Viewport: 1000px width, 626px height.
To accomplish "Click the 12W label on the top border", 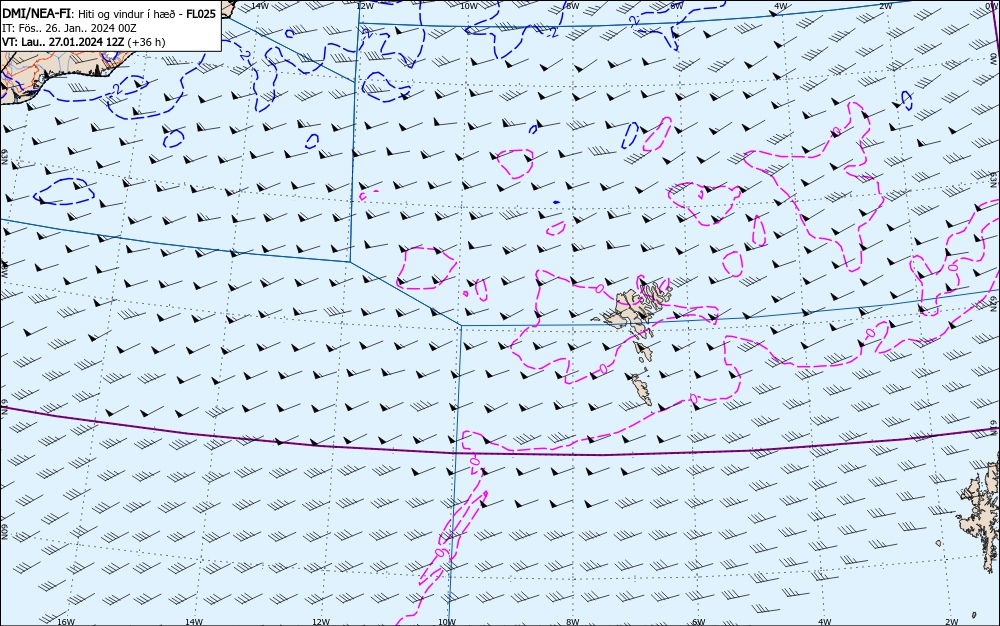I will (x=365, y=6).
